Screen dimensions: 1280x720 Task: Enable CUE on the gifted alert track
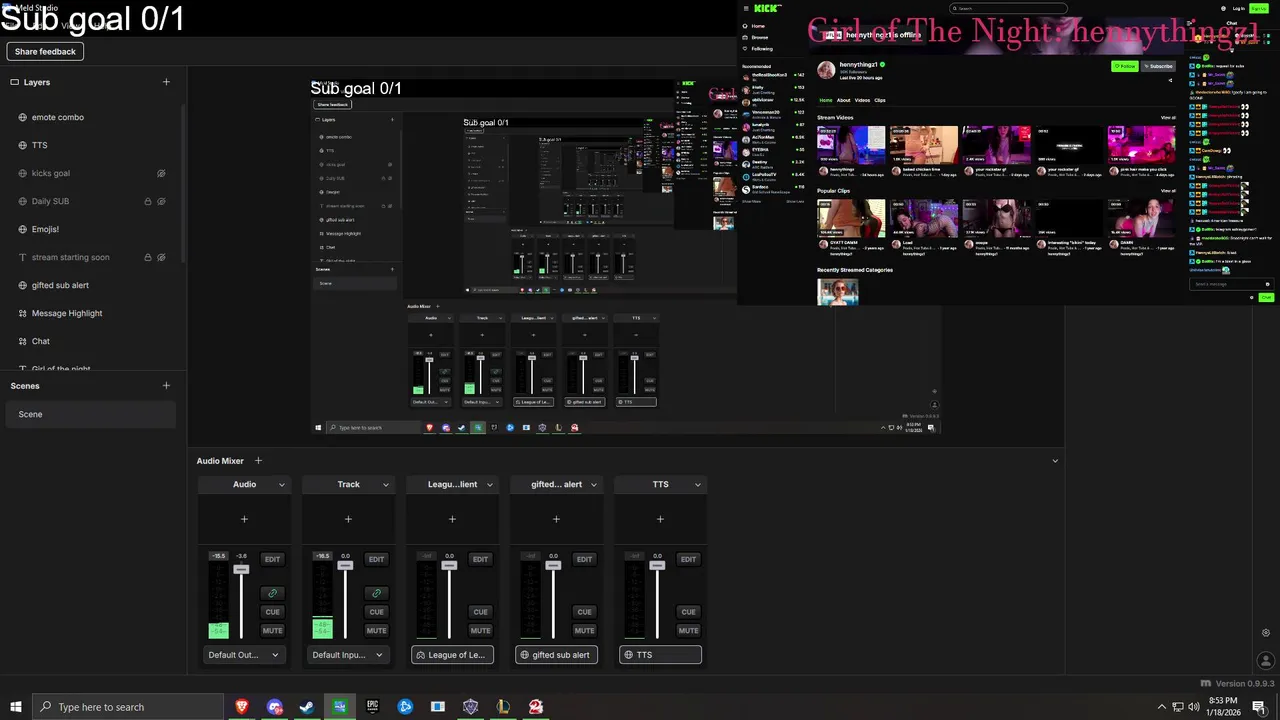[584, 611]
